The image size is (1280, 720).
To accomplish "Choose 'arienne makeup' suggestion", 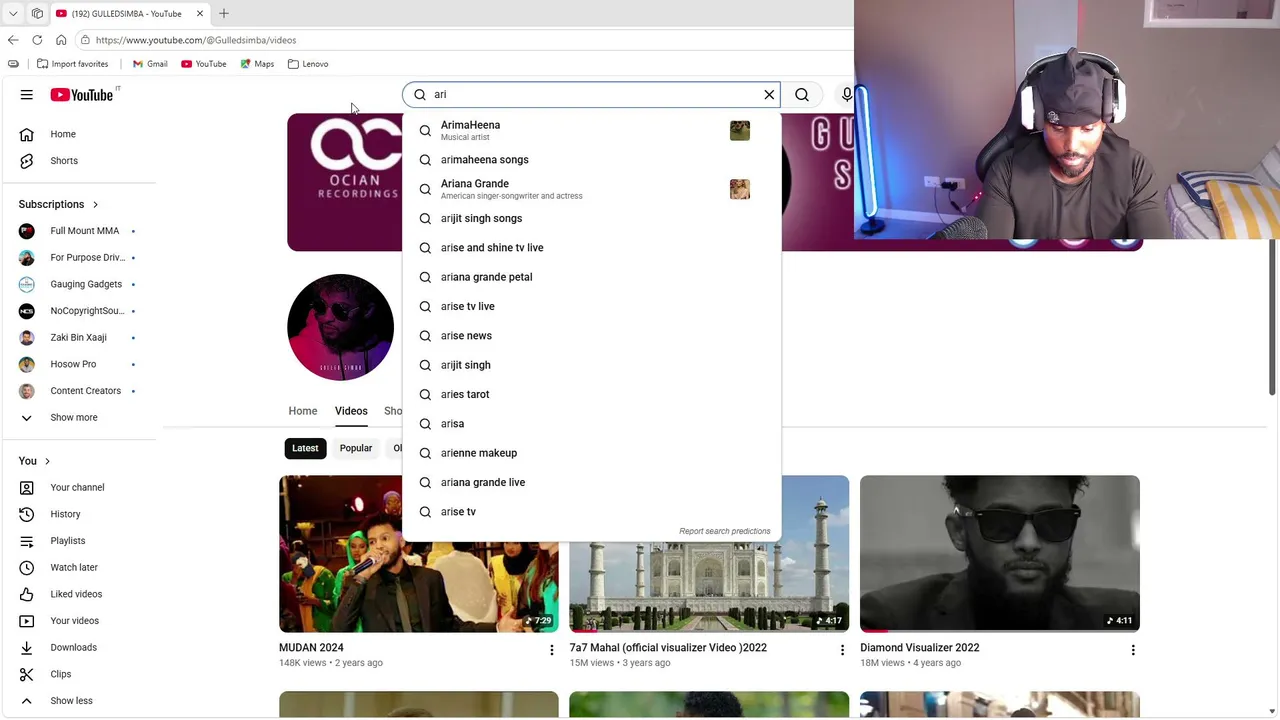I will click(591, 453).
